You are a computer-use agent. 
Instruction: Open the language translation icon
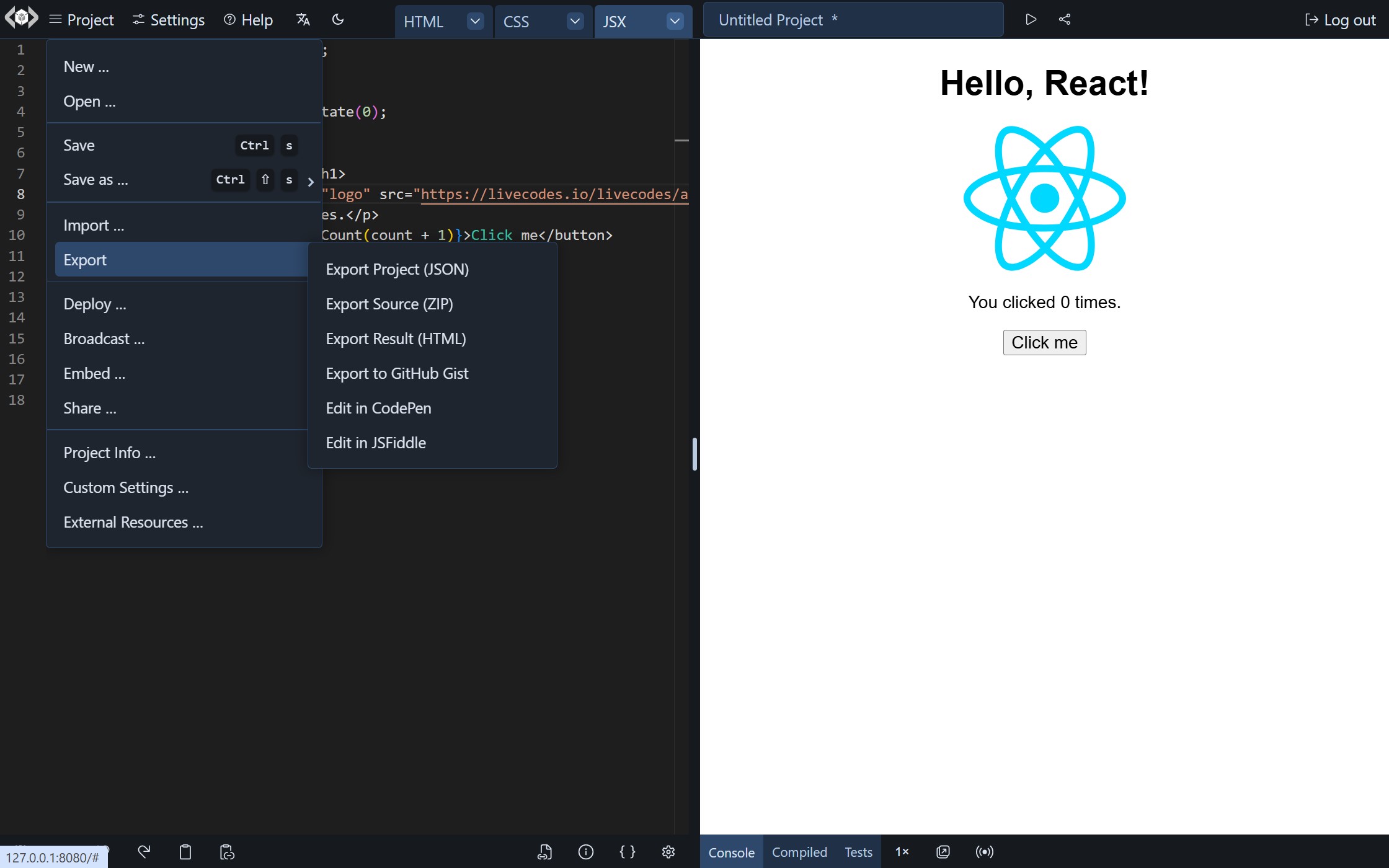point(303,19)
